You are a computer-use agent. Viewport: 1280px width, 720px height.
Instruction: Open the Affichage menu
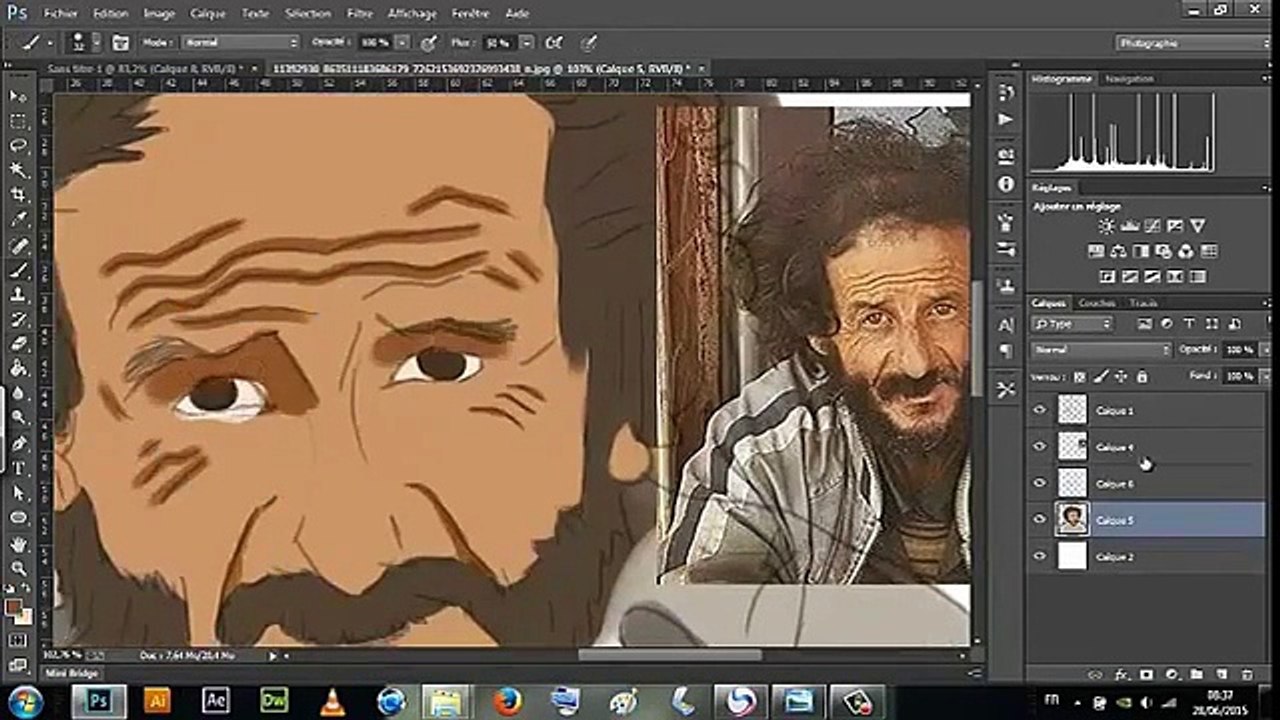pos(412,14)
